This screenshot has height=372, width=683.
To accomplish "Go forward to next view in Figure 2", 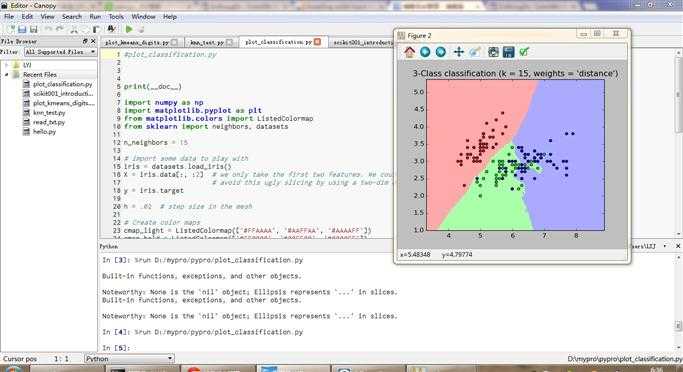I will [441, 52].
